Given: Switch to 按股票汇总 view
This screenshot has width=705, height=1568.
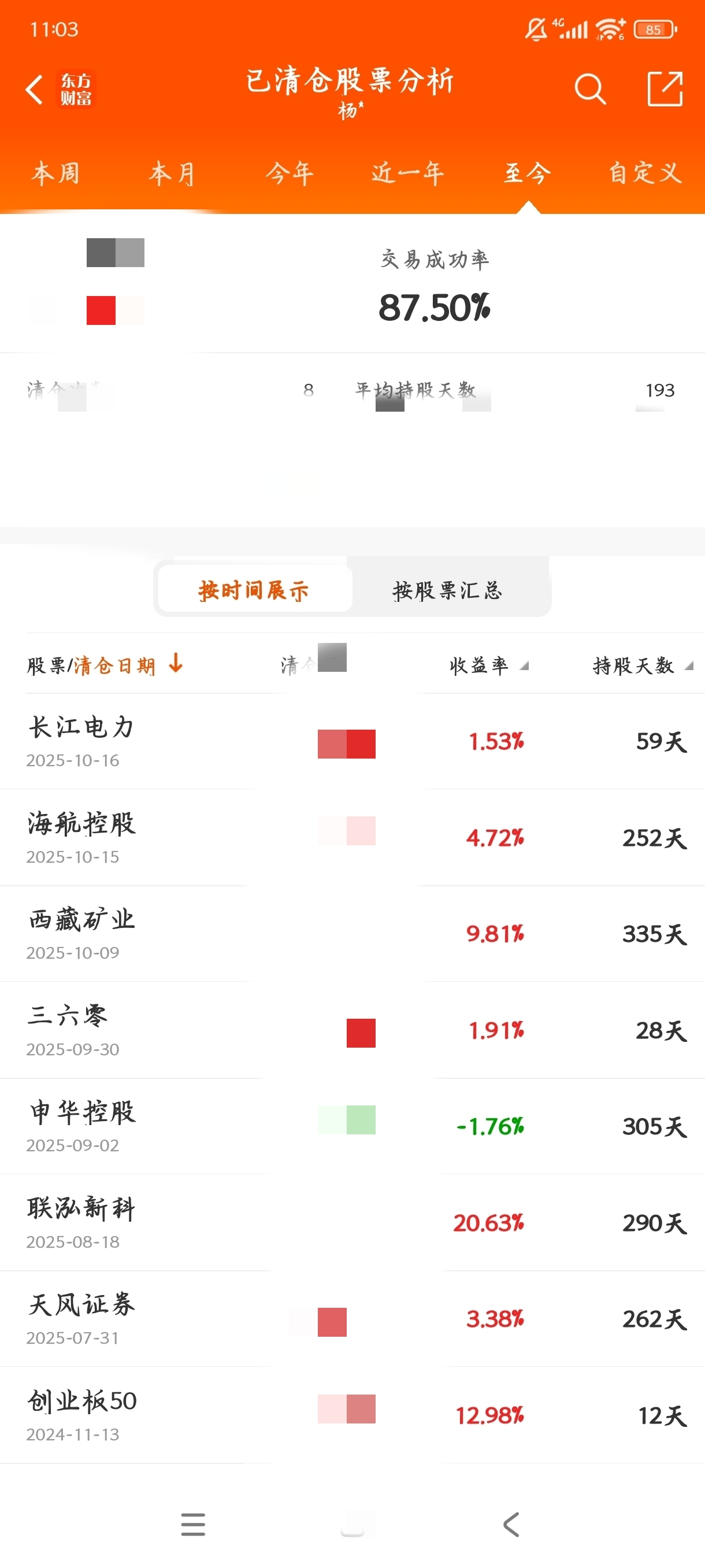Looking at the screenshot, I should [x=448, y=590].
